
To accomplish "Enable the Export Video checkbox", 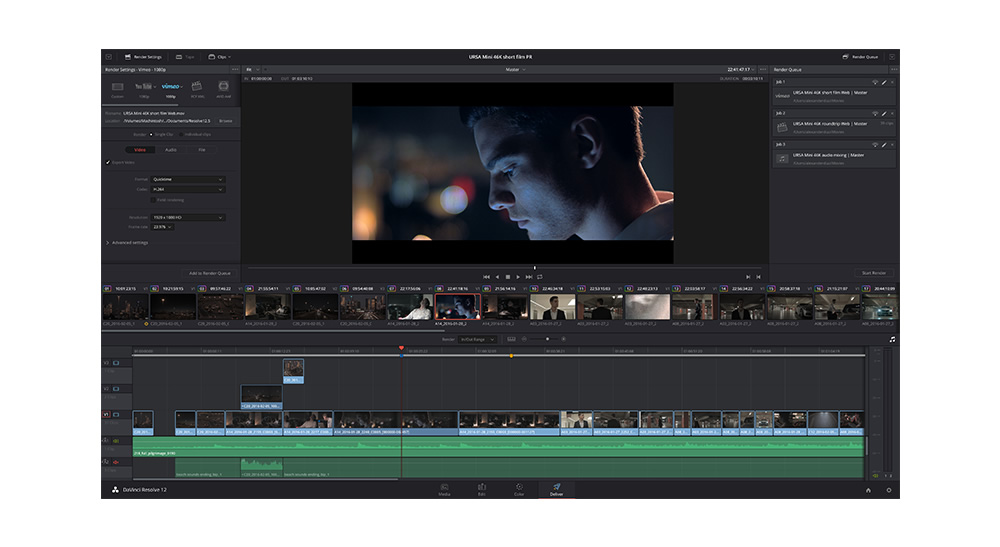I will tap(108, 161).
